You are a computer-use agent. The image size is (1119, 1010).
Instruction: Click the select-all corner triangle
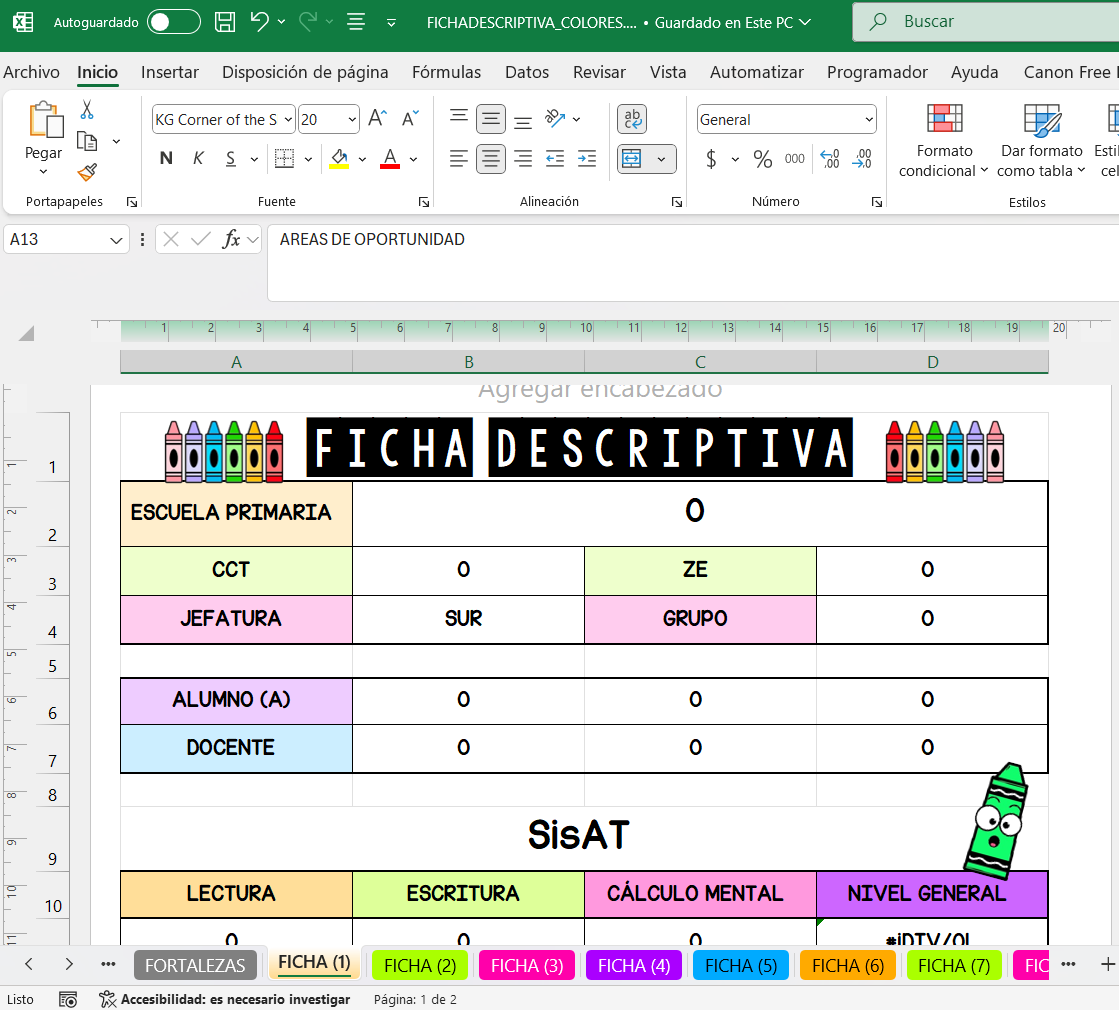pos(26,333)
